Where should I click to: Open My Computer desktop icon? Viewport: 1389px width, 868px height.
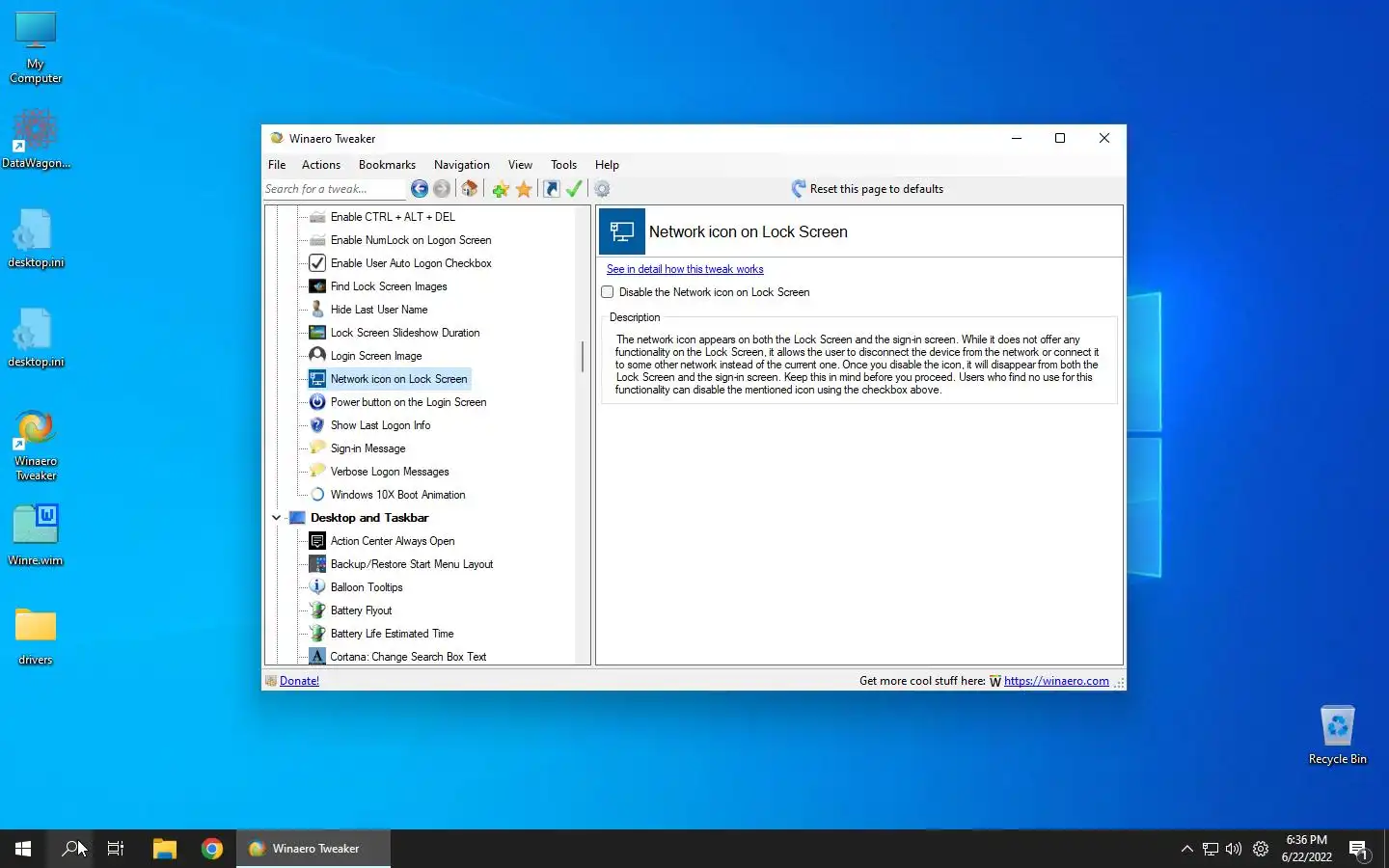point(36,48)
